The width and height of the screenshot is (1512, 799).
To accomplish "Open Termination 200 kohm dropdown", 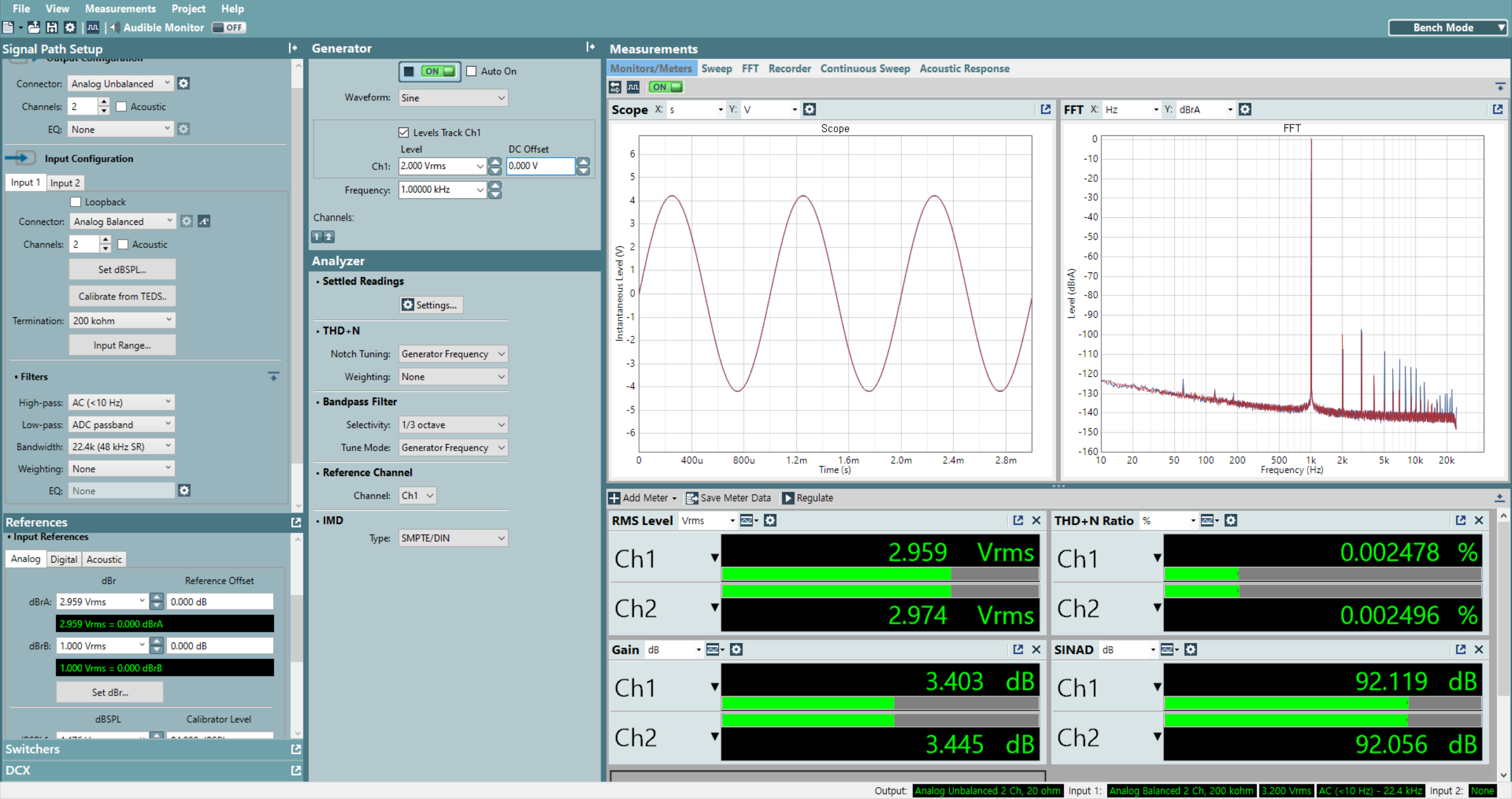I will pyautogui.click(x=122, y=321).
